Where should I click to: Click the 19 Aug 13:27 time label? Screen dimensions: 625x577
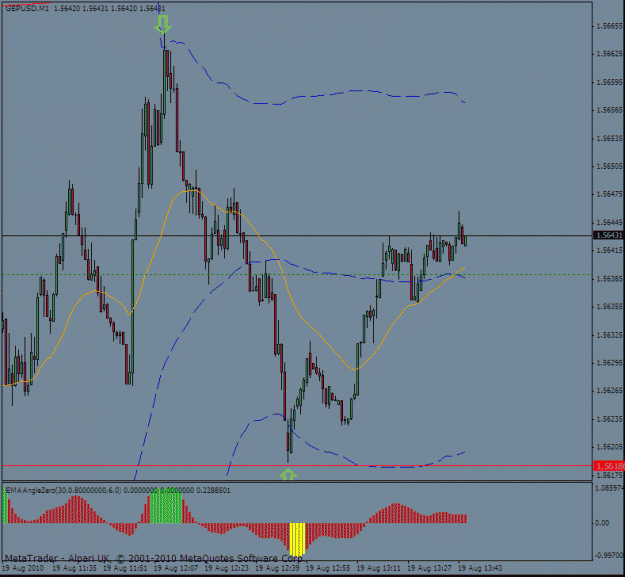pos(429,568)
